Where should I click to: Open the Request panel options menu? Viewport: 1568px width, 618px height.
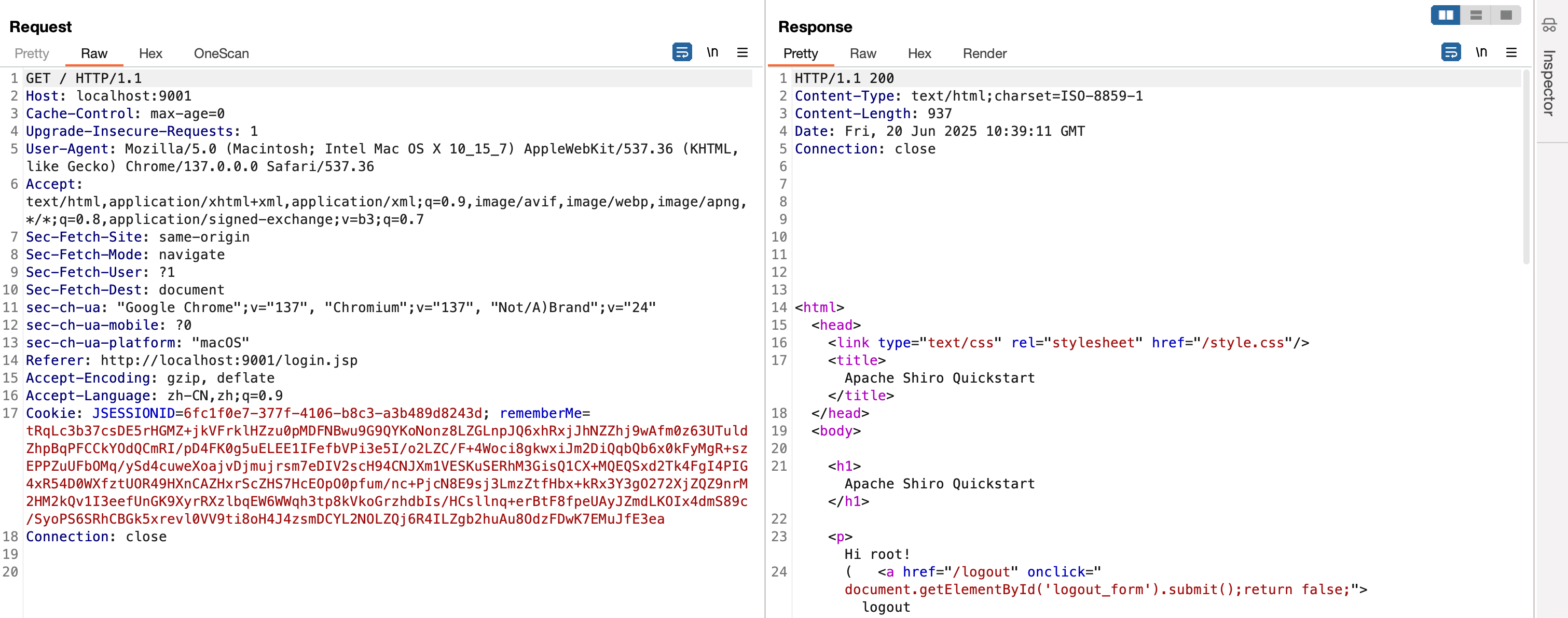tap(742, 52)
